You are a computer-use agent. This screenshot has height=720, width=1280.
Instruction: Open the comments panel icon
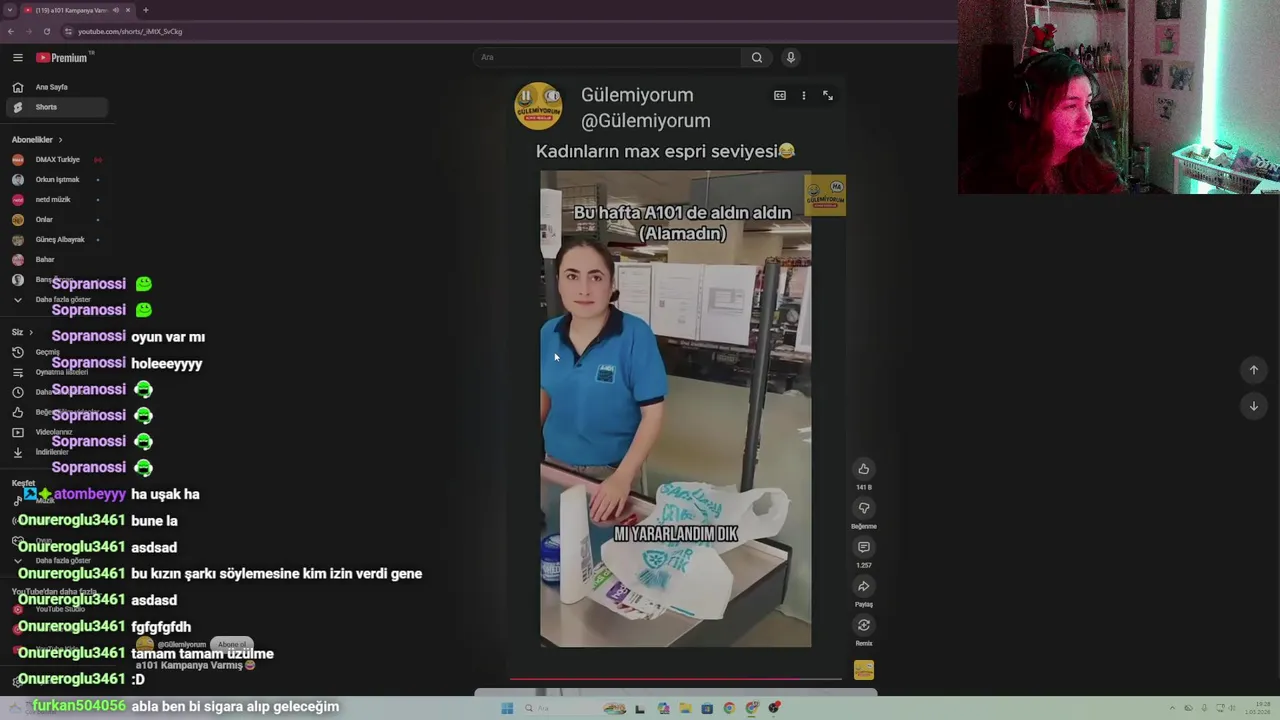[864, 547]
